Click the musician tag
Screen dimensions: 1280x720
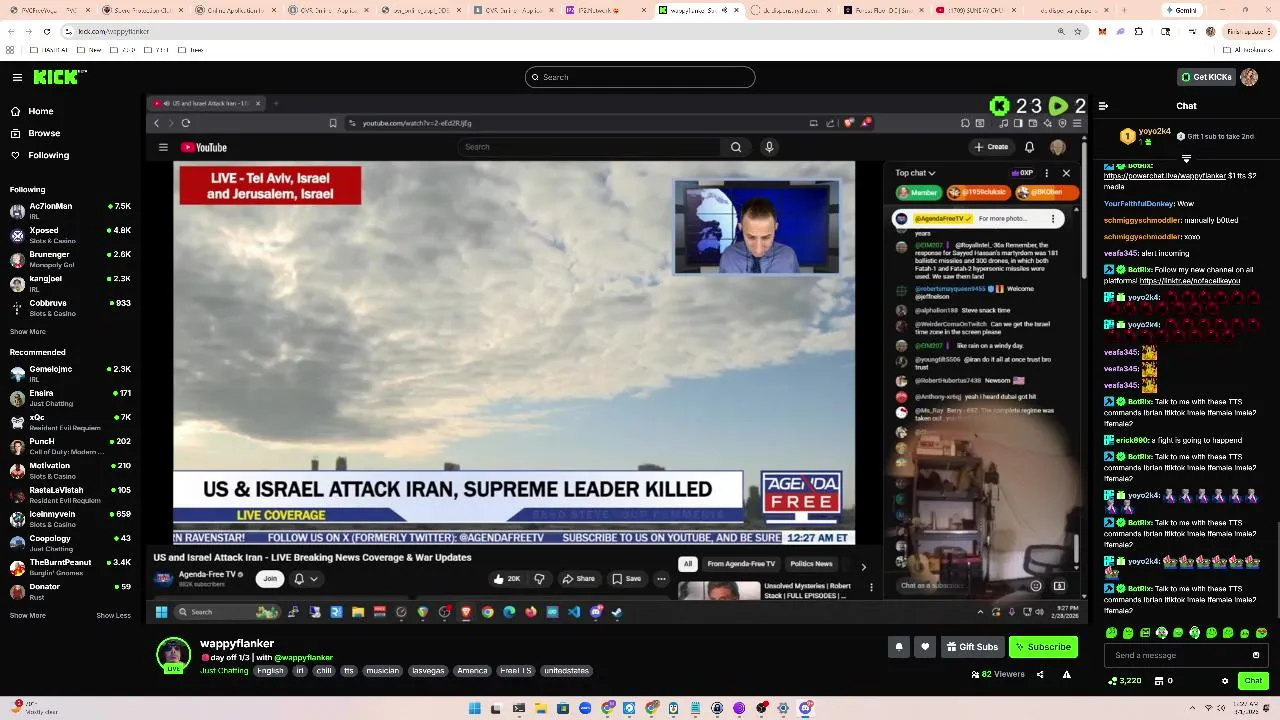[382, 671]
